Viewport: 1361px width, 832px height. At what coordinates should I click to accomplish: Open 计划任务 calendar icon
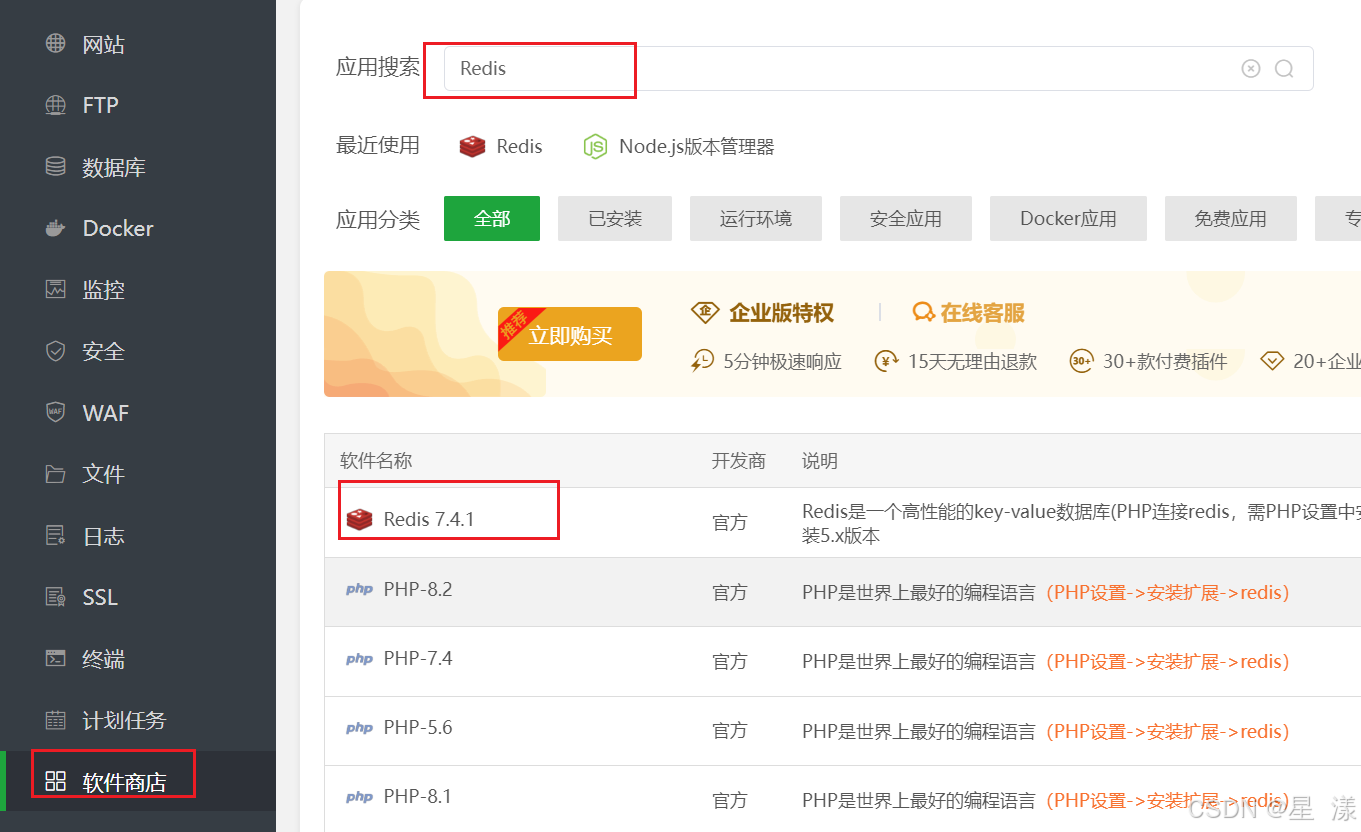pyautogui.click(x=56, y=720)
